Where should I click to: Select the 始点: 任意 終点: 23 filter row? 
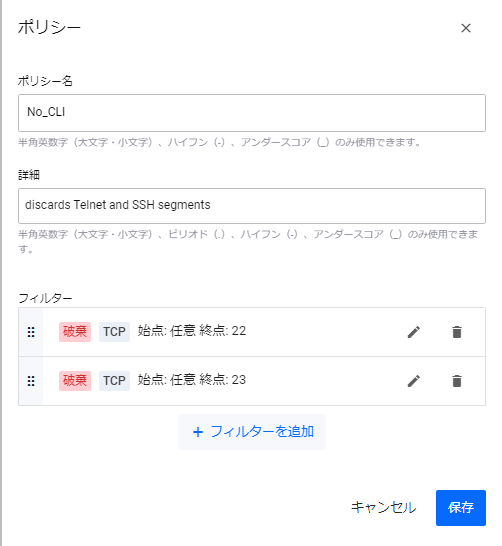pyautogui.click(x=252, y=381)
